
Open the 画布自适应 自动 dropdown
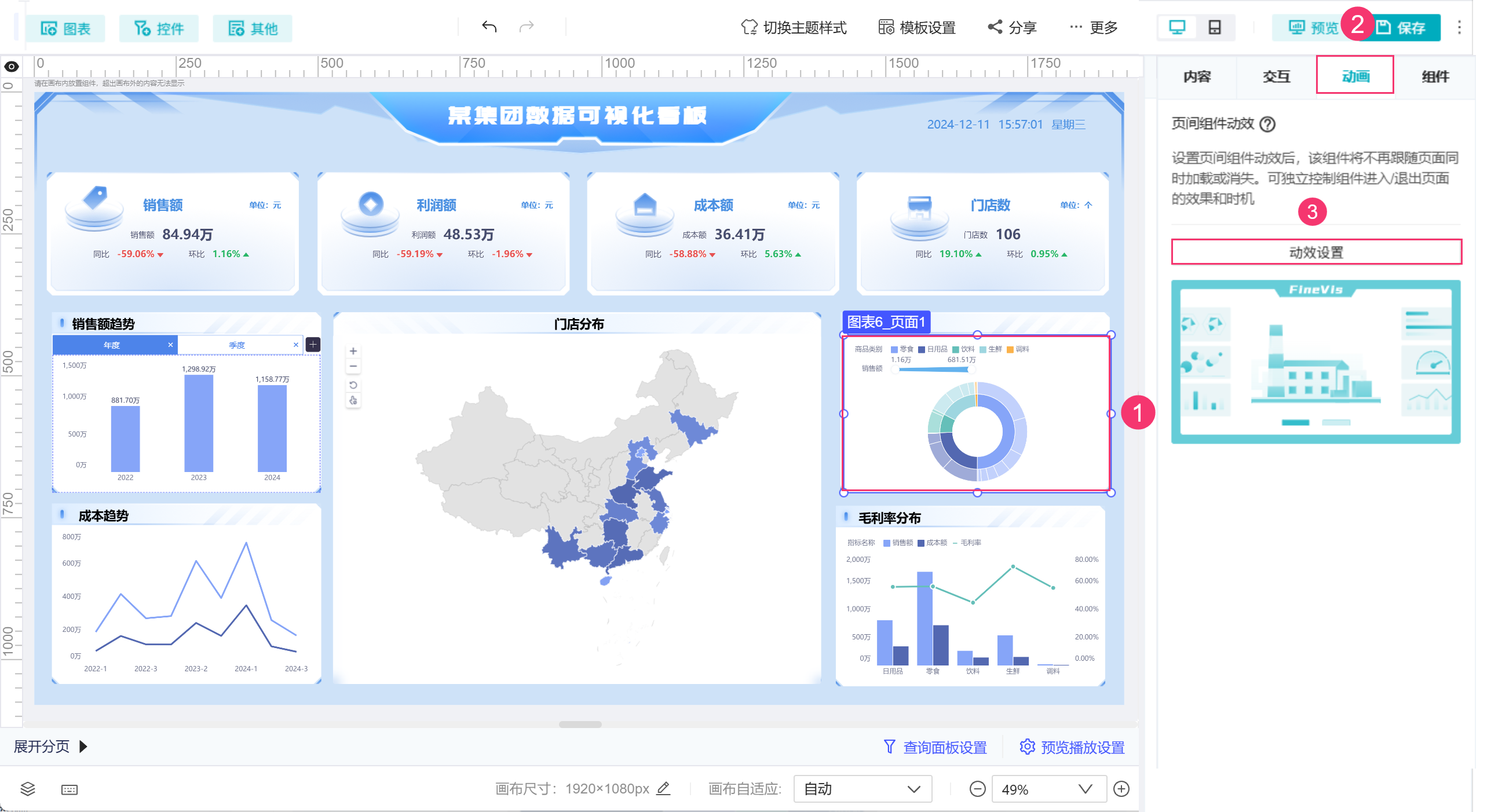click(x=862, y=789)
